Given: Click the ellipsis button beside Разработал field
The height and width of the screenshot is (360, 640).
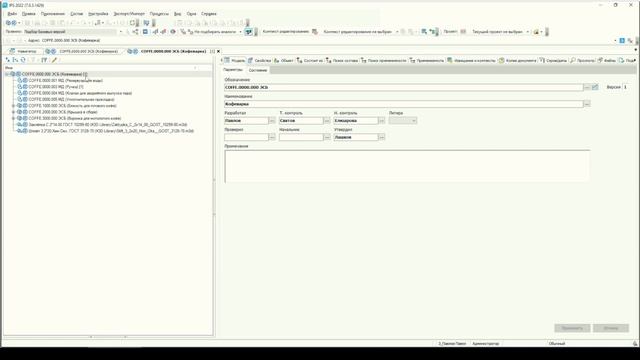Looking at the screenshot, I should click(272, 120).
